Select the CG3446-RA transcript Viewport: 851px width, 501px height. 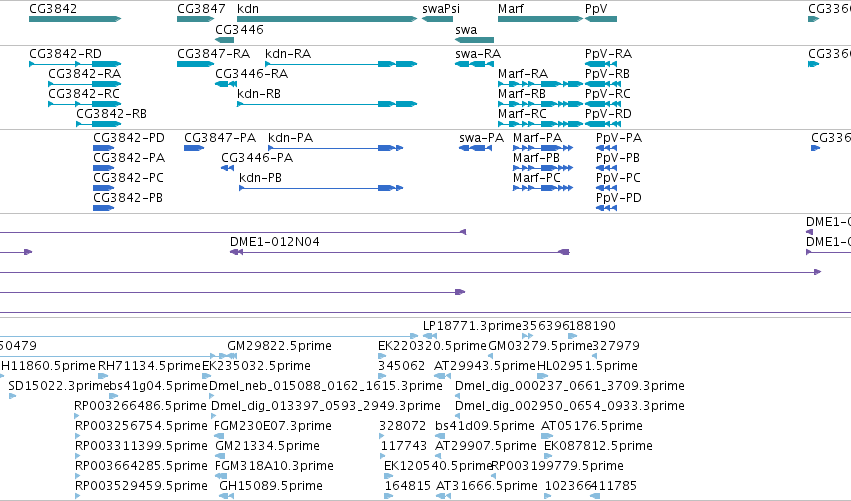226,84
